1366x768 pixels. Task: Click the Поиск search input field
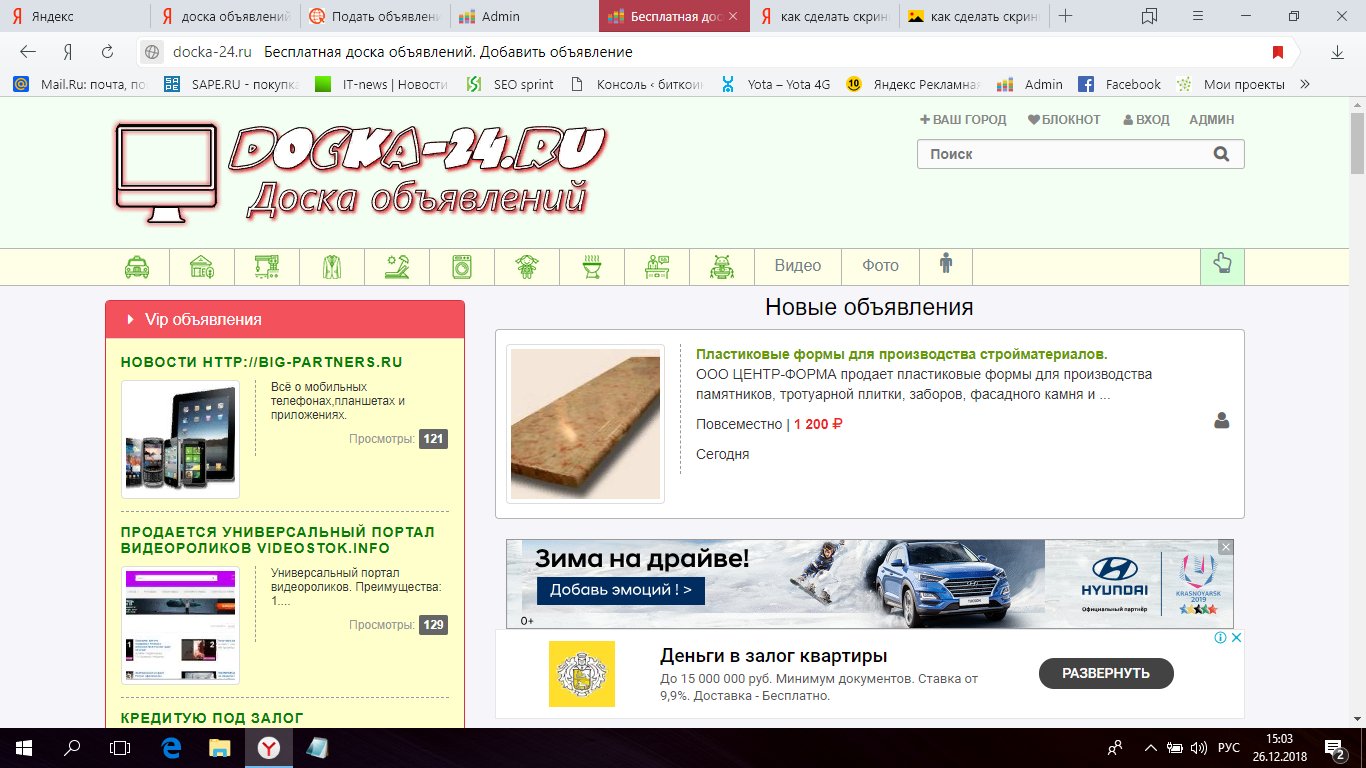[x=1081, y=154]
